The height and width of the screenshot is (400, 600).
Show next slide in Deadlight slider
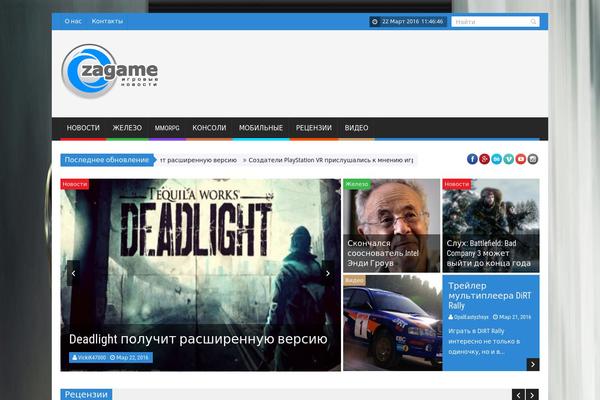(x=328, y=273)
